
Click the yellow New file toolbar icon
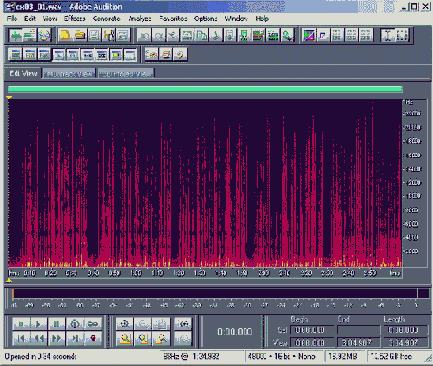tap(65, 35)
